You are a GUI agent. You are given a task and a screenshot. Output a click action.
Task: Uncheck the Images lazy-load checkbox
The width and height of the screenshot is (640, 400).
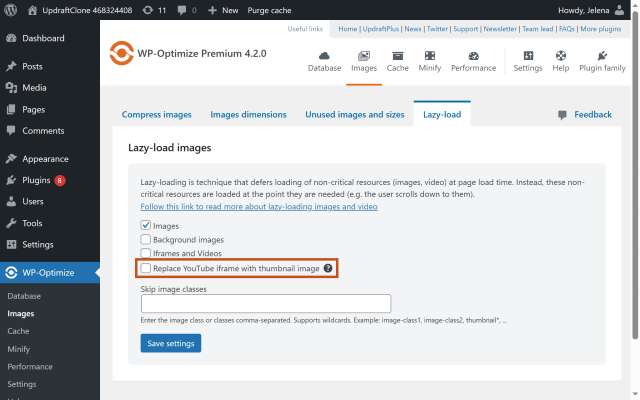(x=146, y=225)
